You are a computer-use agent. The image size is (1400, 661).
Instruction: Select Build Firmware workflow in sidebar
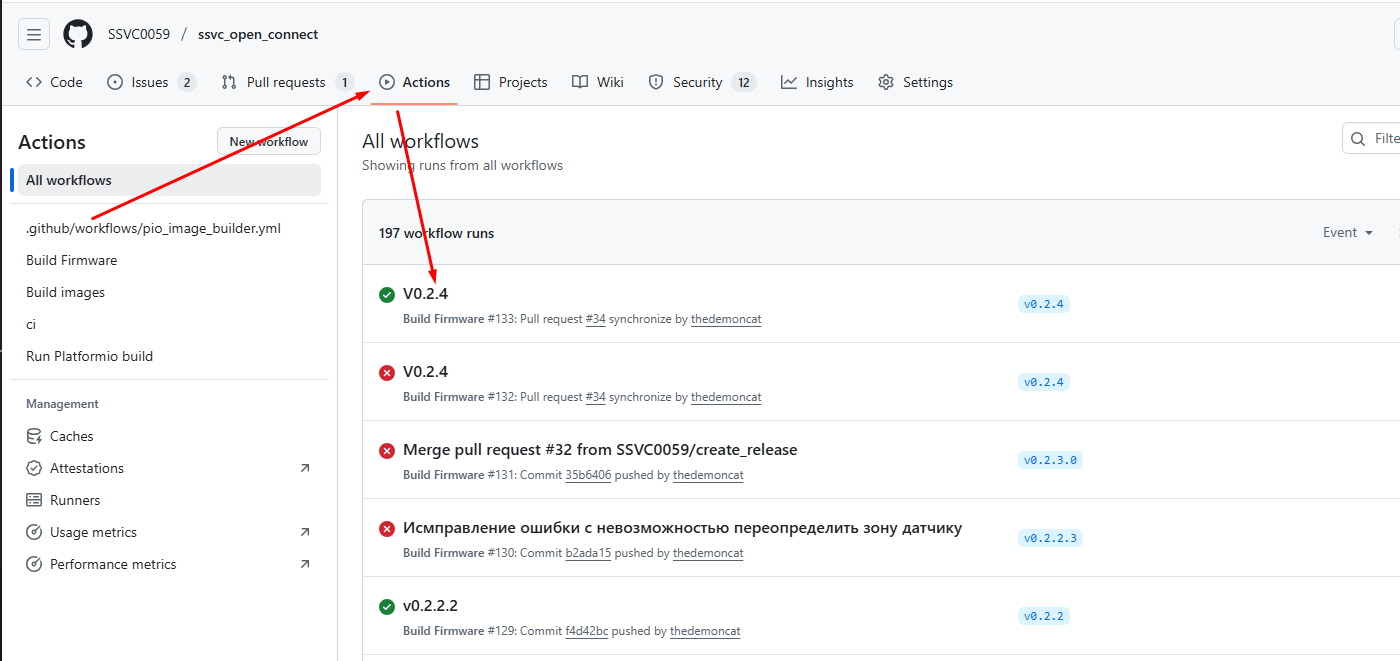pos(72,260)
